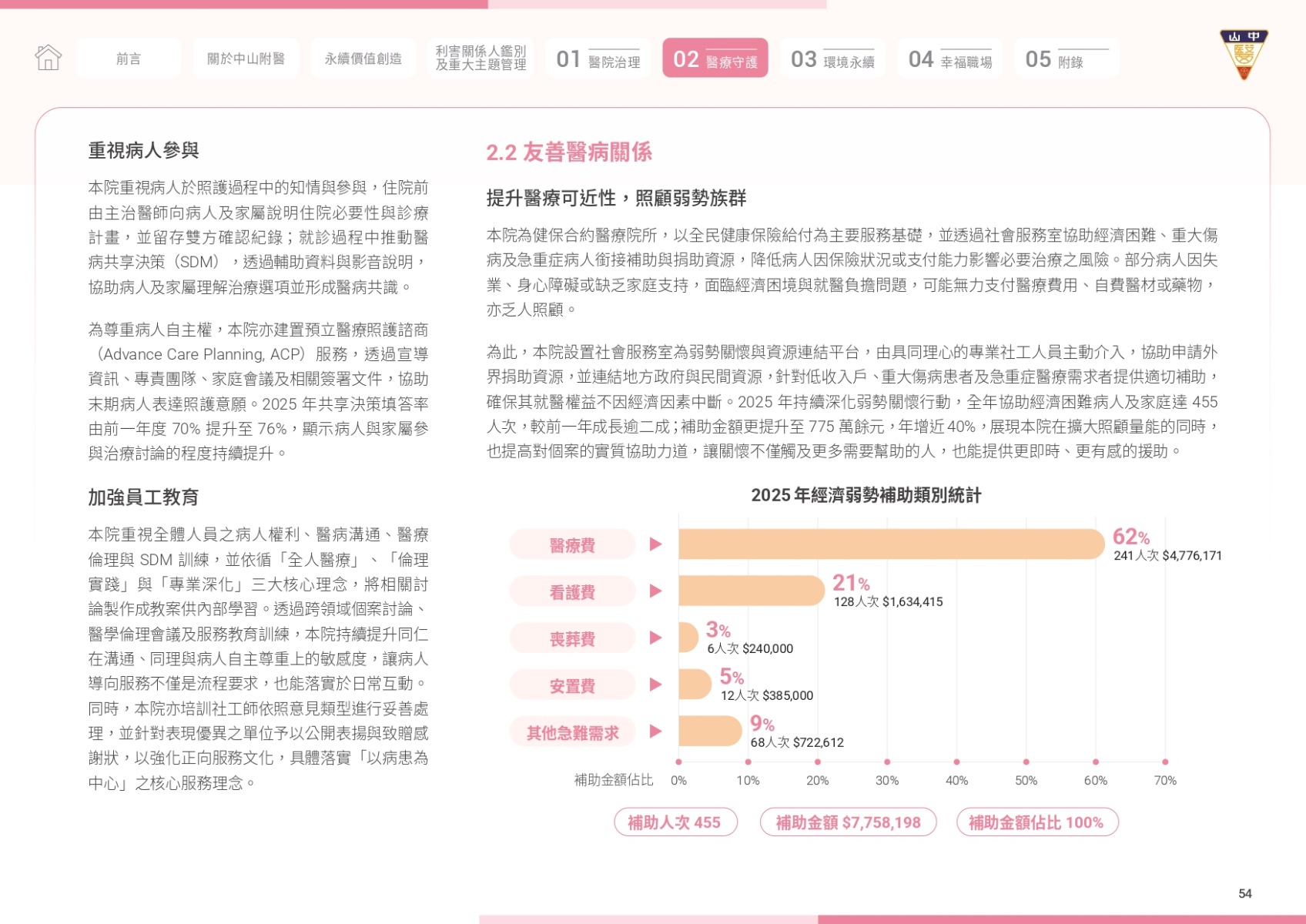Click the 補助金額佔比 axis label

tap(614, 780)
